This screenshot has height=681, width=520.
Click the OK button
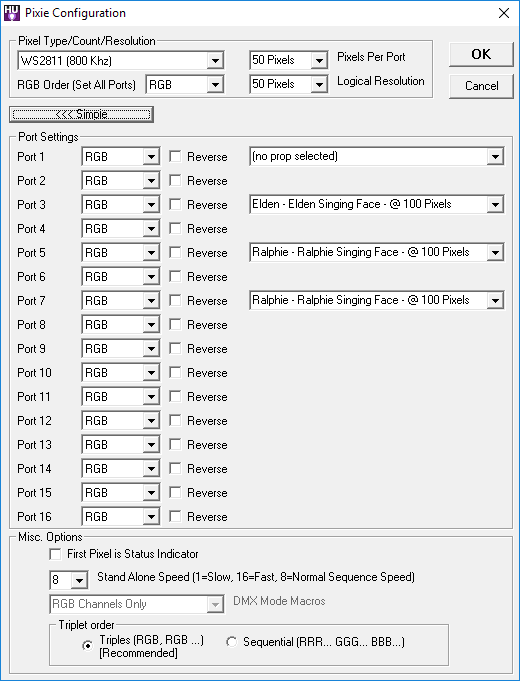[x=481, y=55]
